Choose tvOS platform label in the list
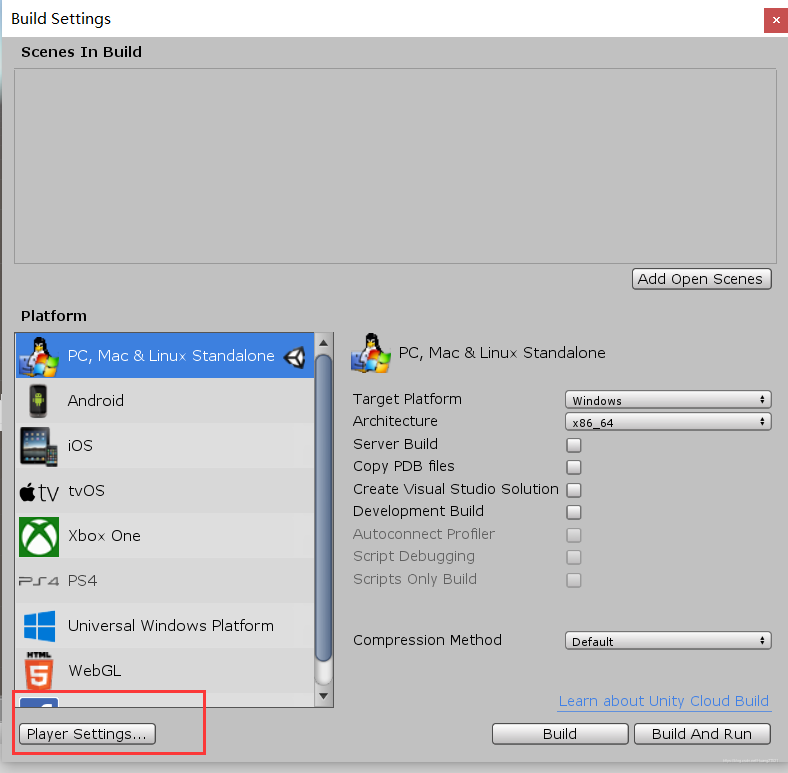The image size is (788, 773). coord(86,491)
